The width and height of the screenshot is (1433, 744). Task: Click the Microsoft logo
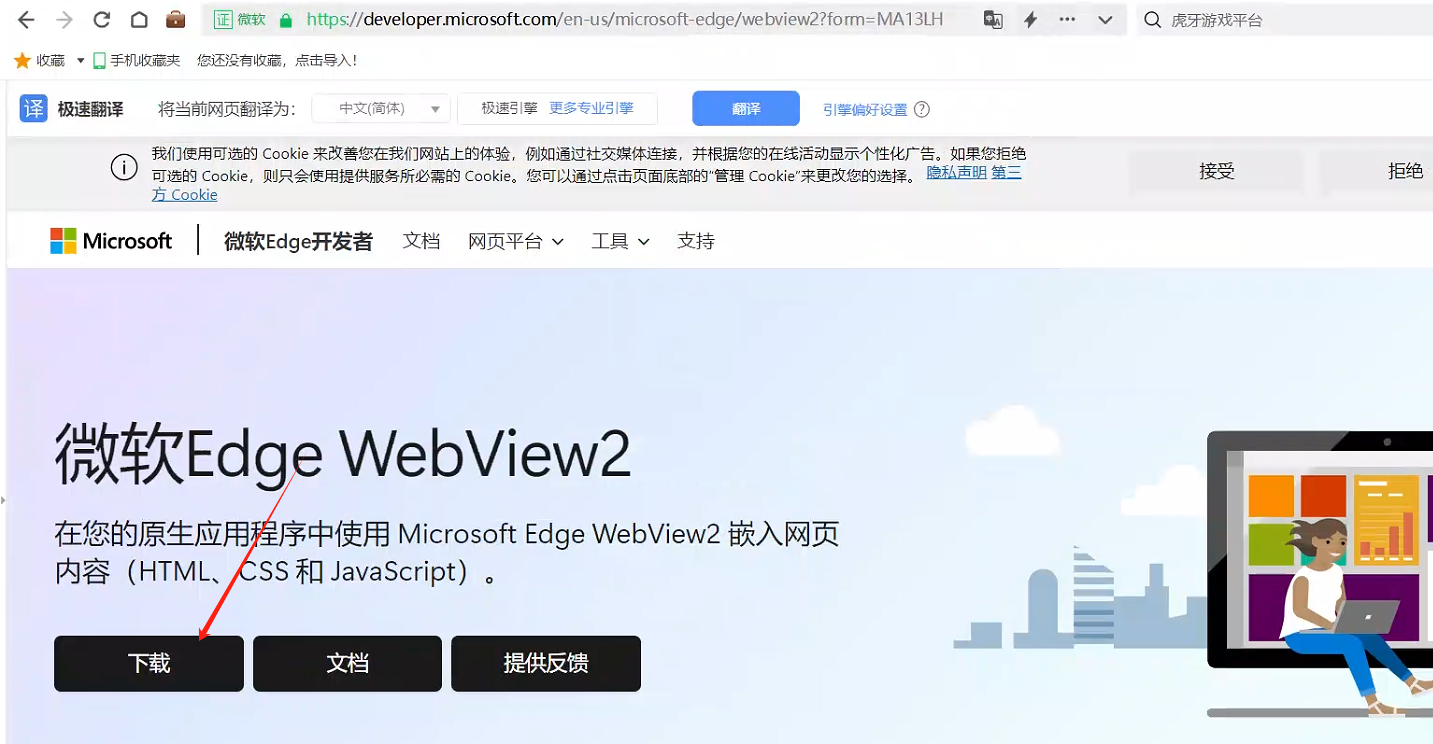pos(111,241)
